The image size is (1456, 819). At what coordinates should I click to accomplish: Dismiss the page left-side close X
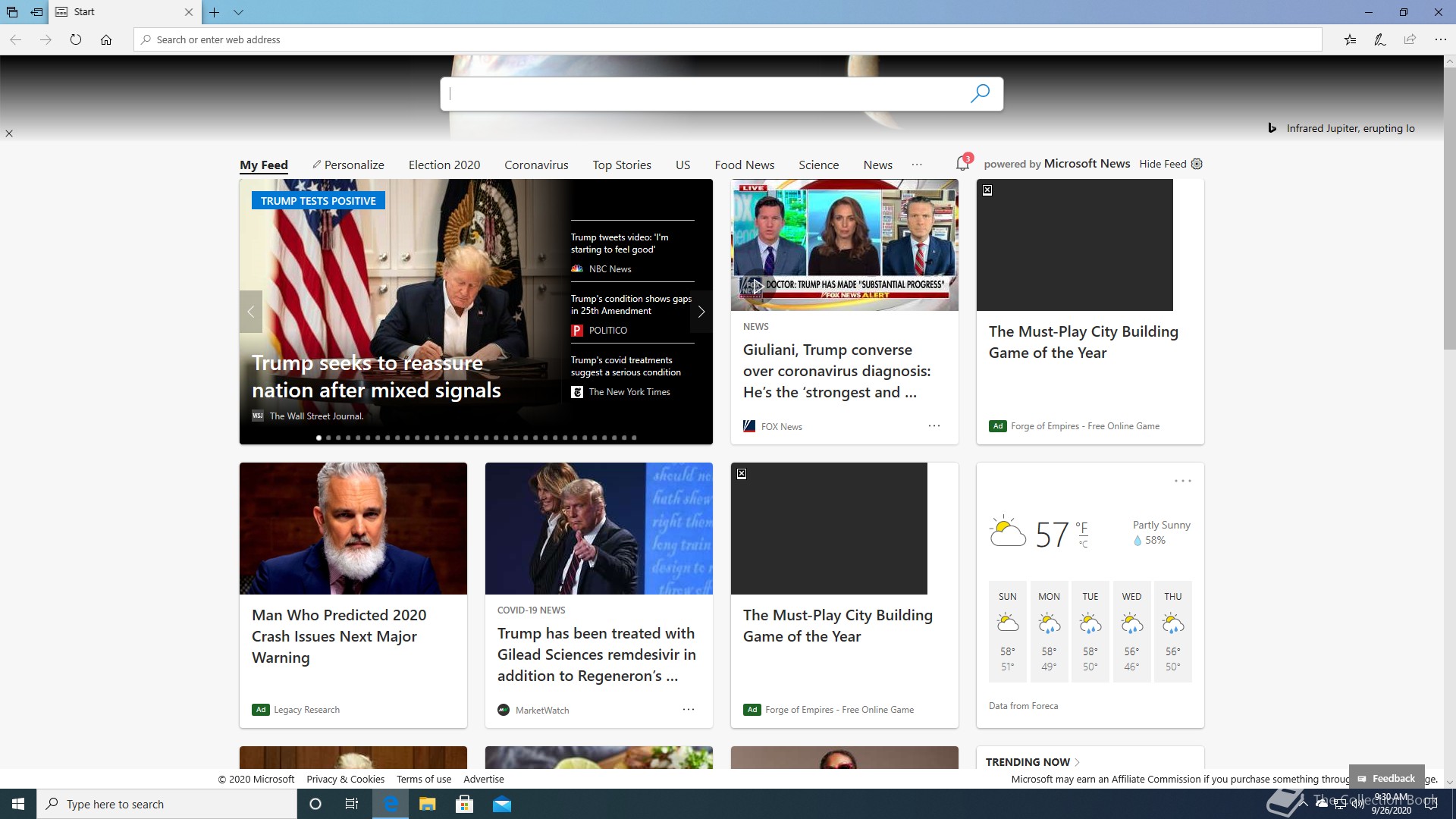point(9,133)
